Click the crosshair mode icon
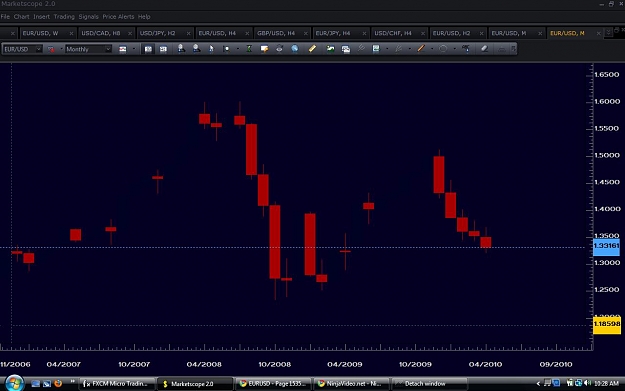 [226, 49]
